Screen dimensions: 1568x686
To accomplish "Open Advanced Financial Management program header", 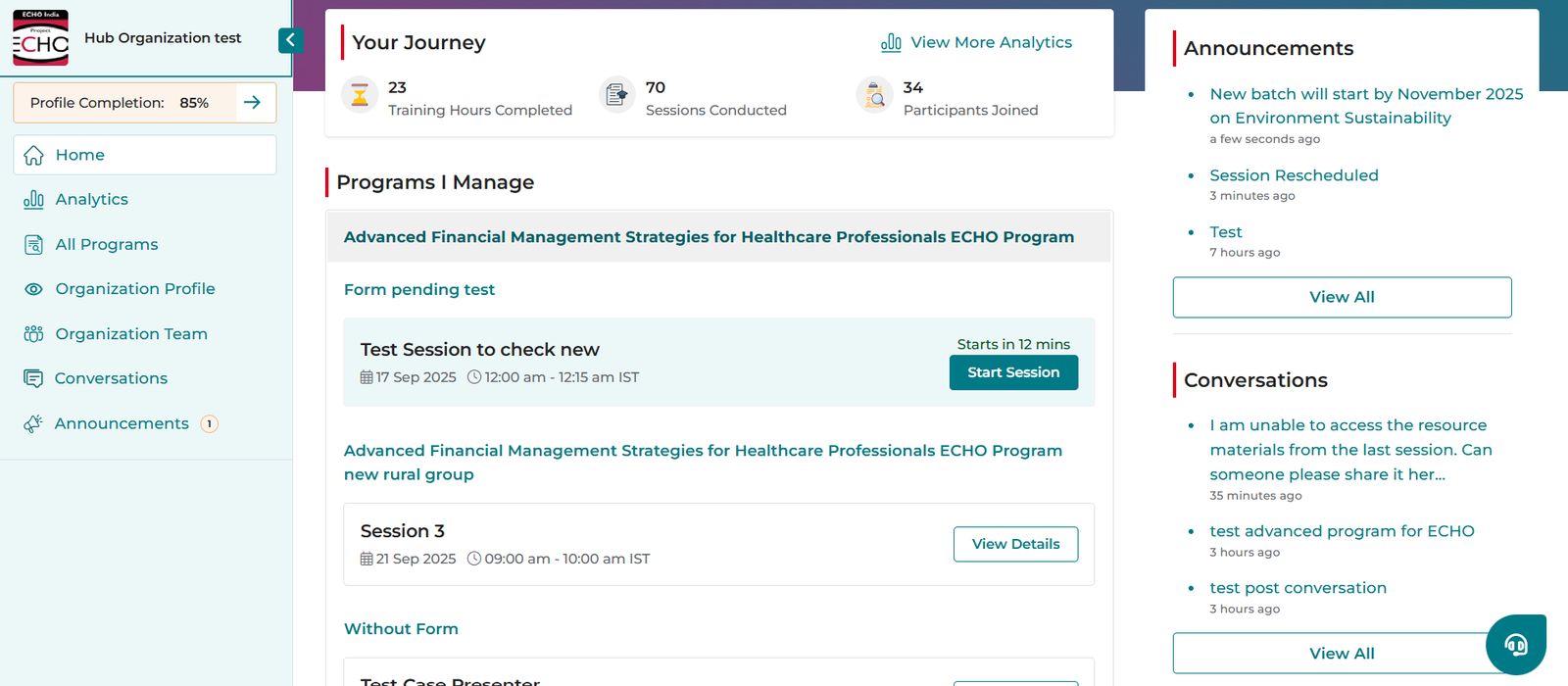I will [x=709, y=237].
